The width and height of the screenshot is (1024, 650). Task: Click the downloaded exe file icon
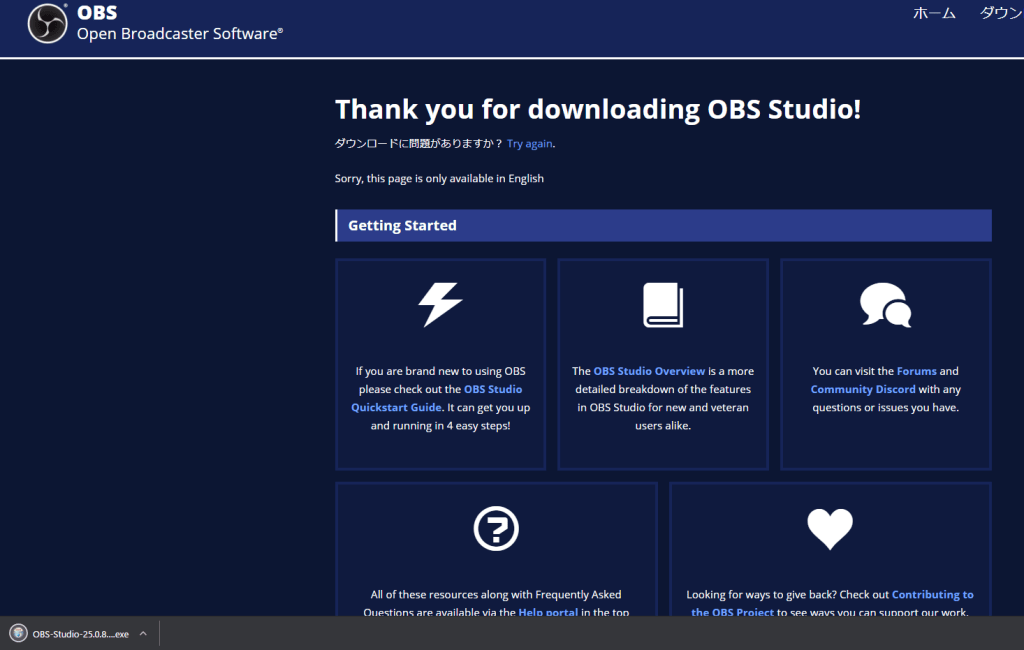coord(18,633)
